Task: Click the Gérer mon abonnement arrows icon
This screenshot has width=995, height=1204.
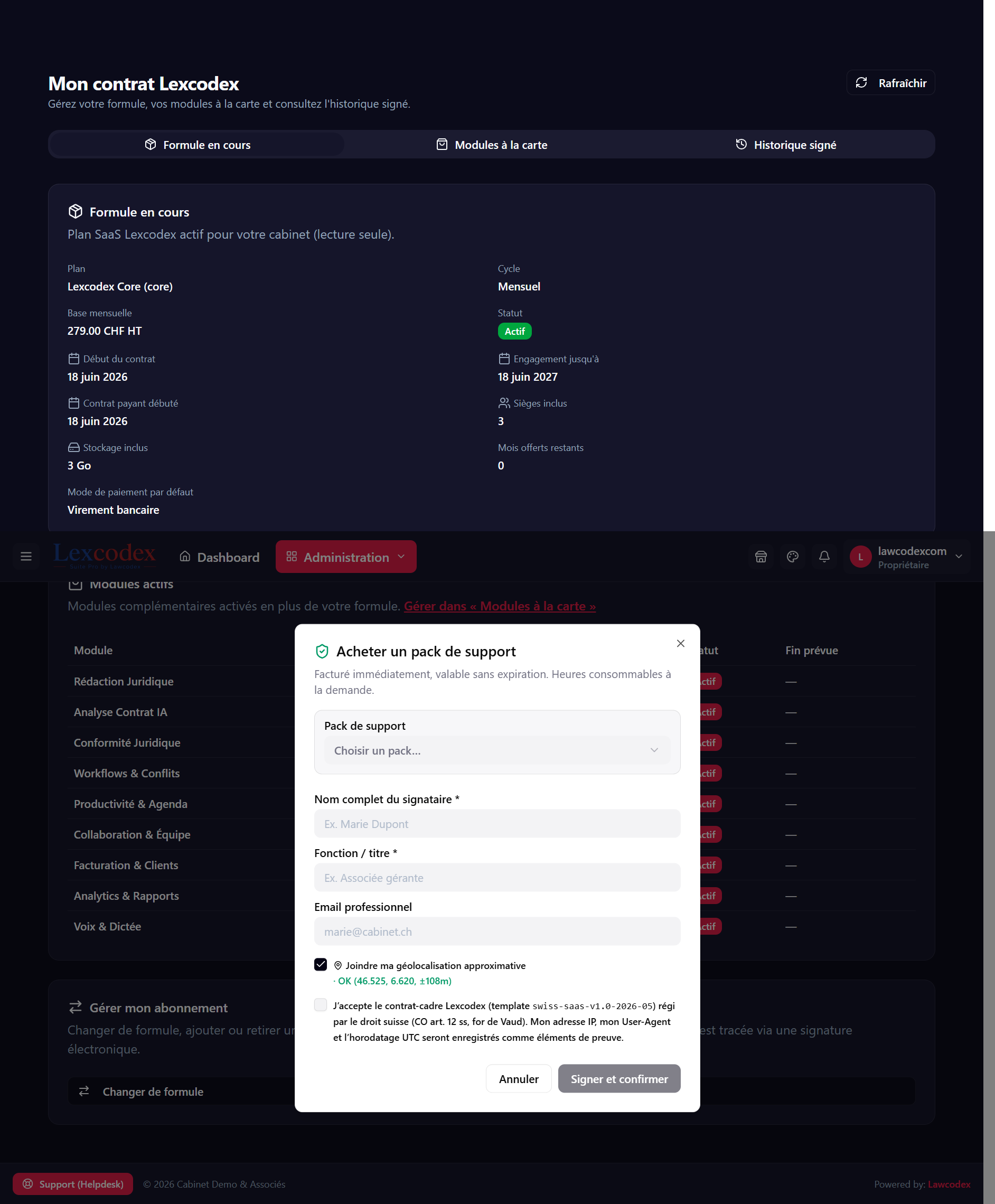Action: pyautogui.click(x=75, y=1007)
